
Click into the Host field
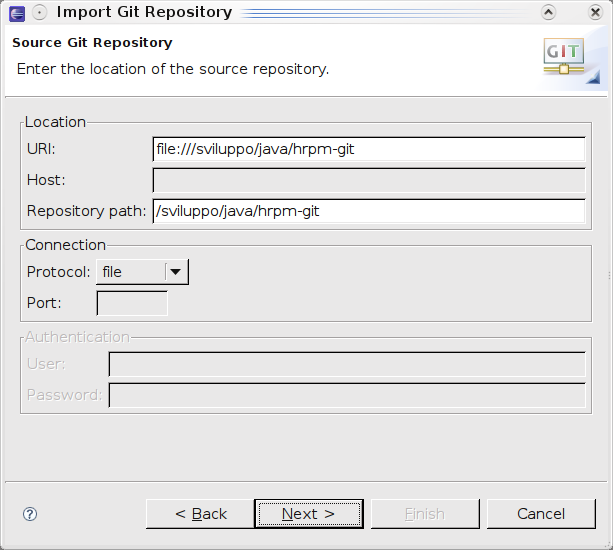click(369, 180)
